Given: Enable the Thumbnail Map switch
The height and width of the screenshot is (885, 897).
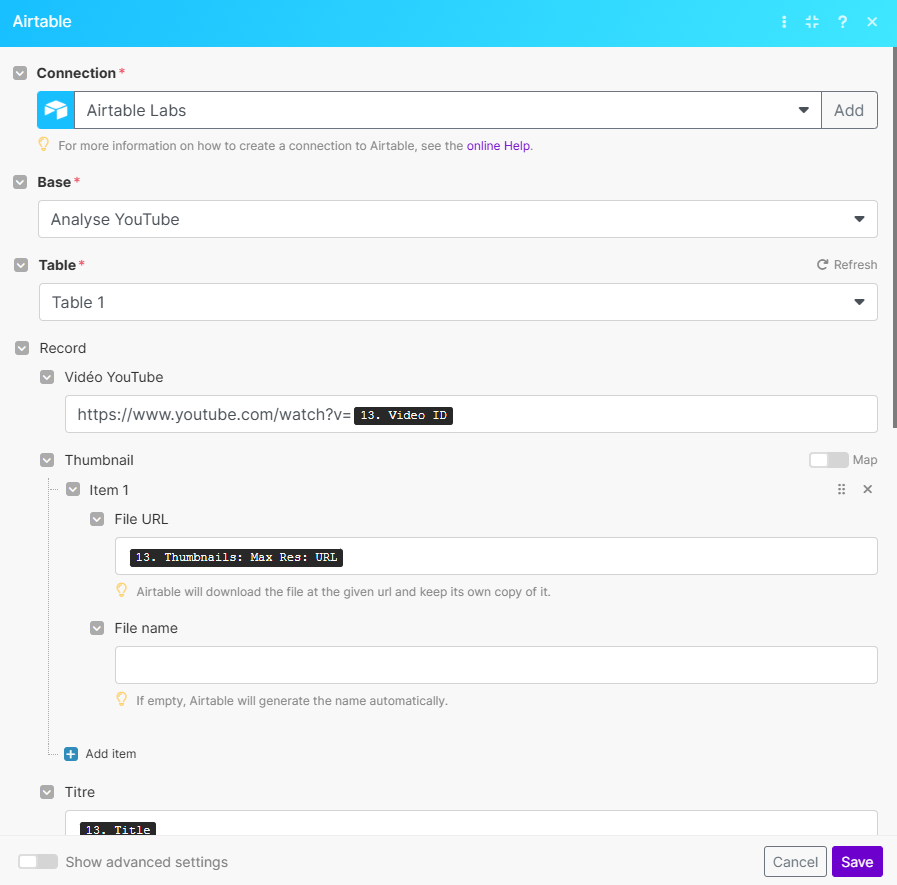Looking at the screenshot, I should [x=828, y=460].
